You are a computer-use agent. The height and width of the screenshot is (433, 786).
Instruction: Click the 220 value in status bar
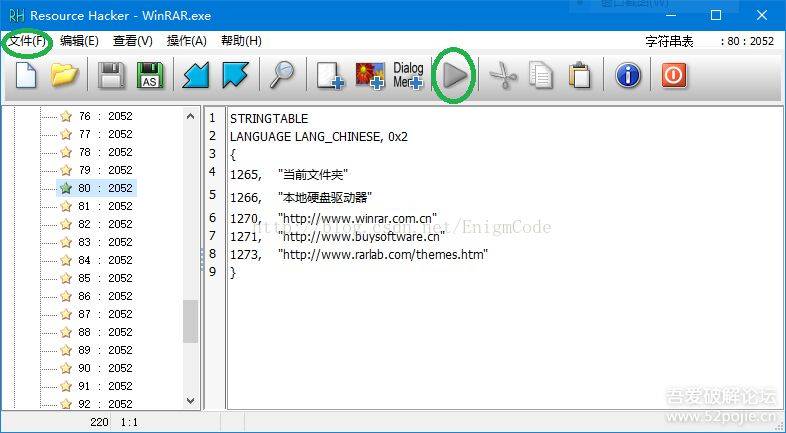99,422
